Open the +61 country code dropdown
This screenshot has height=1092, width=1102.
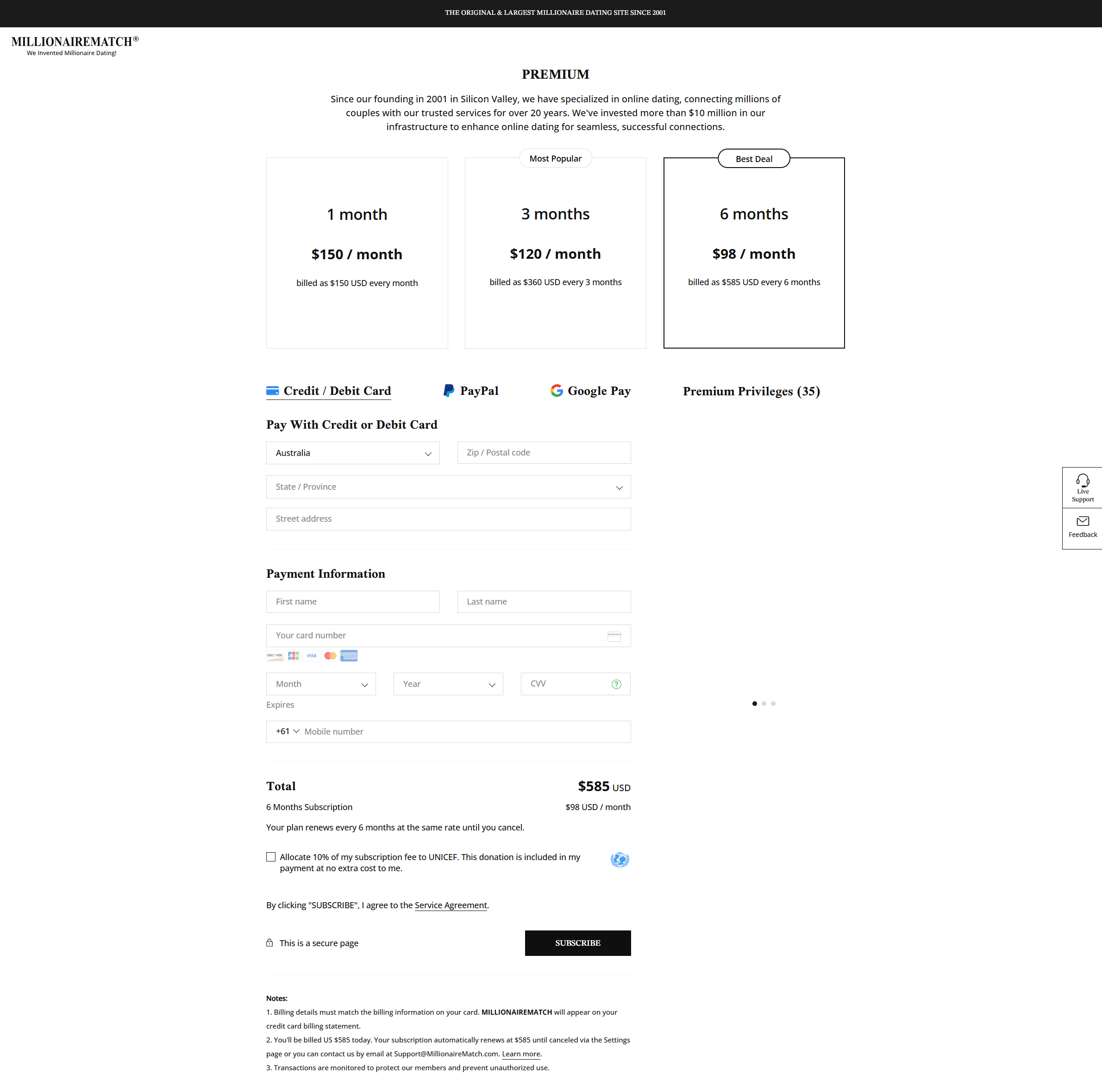288,731
